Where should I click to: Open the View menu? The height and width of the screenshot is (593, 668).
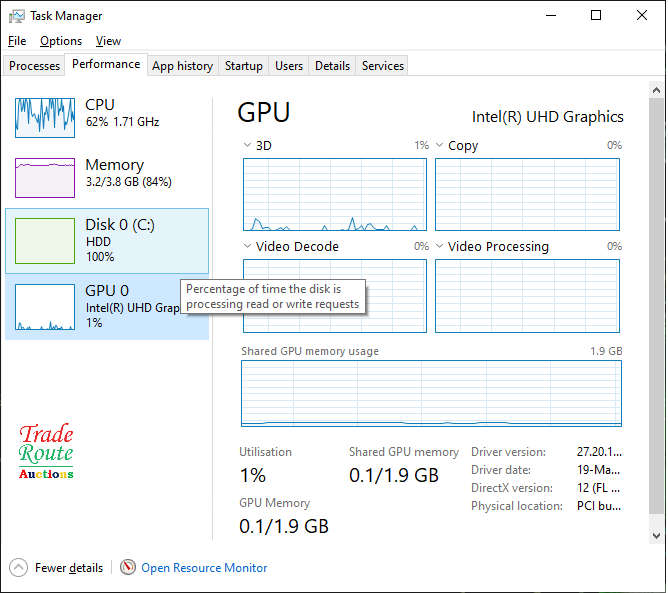pyautogui.click(x=108, y=41)
